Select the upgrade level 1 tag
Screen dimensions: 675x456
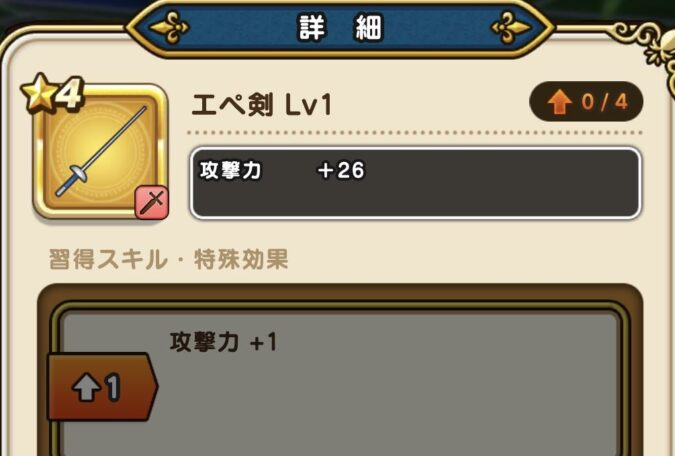tap(102, 387)
